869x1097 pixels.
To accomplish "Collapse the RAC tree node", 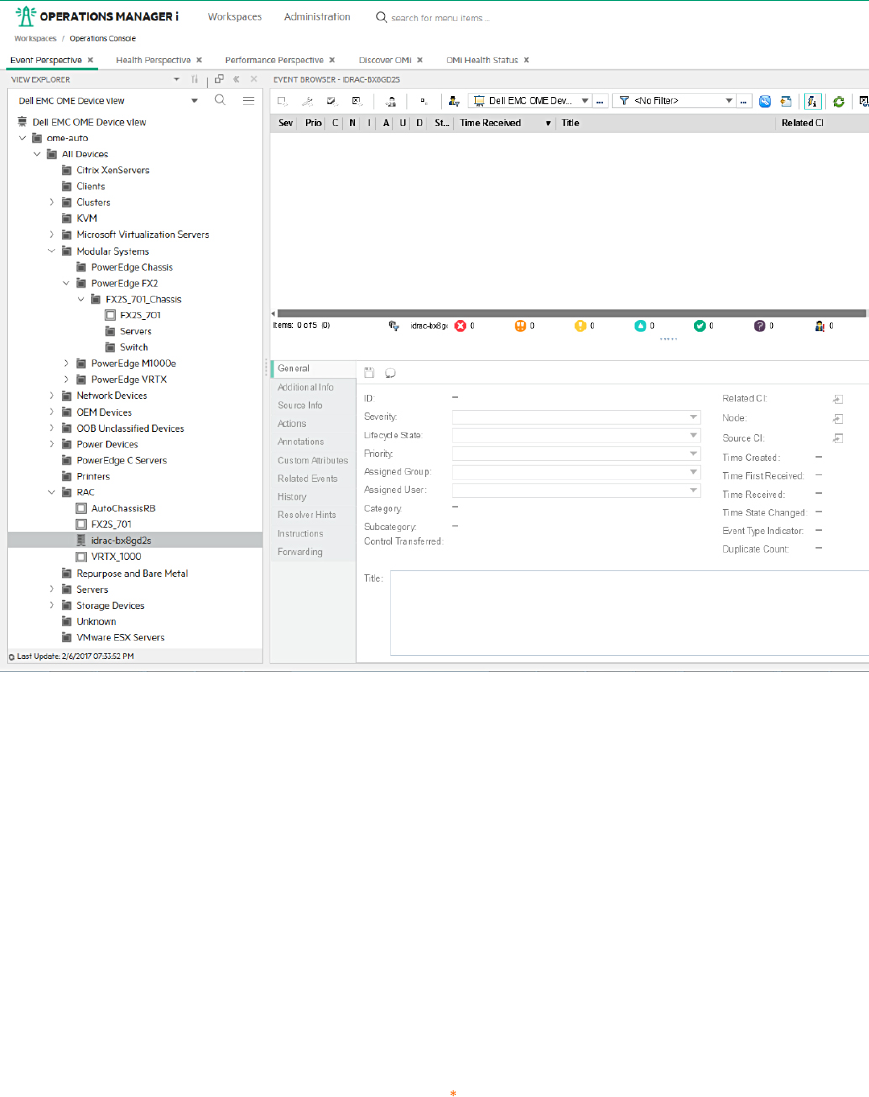I will click(51, 493).
